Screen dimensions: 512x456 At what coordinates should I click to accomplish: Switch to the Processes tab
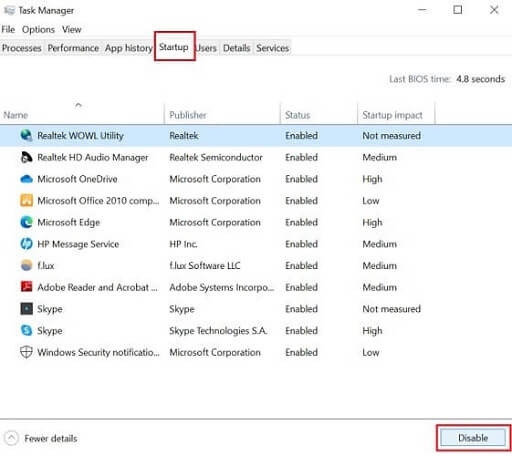tap(22, 48)
